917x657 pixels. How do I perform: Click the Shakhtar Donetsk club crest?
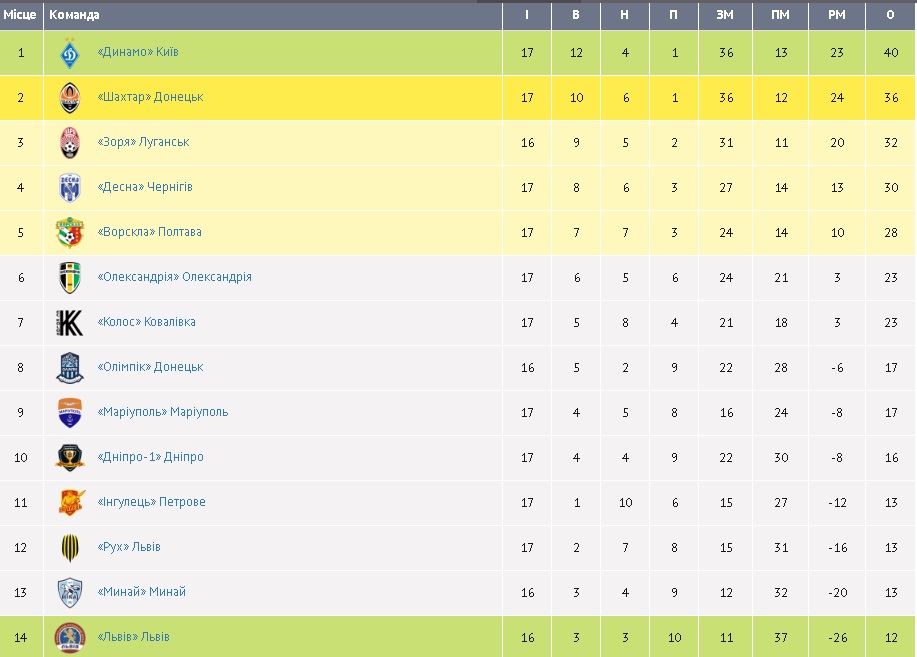(x=70, y=97)
